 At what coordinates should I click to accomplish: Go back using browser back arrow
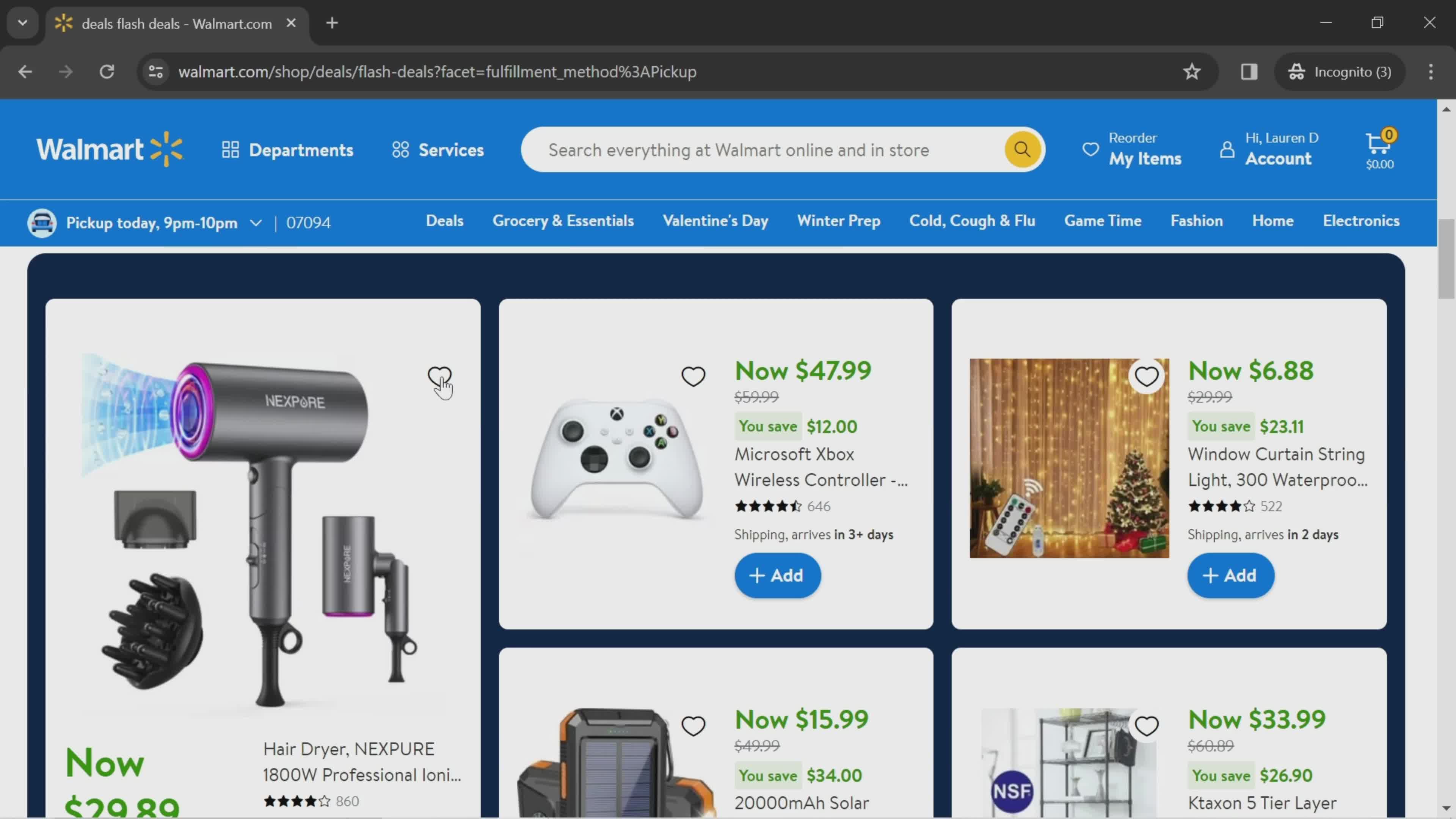(x=25, y=72)
